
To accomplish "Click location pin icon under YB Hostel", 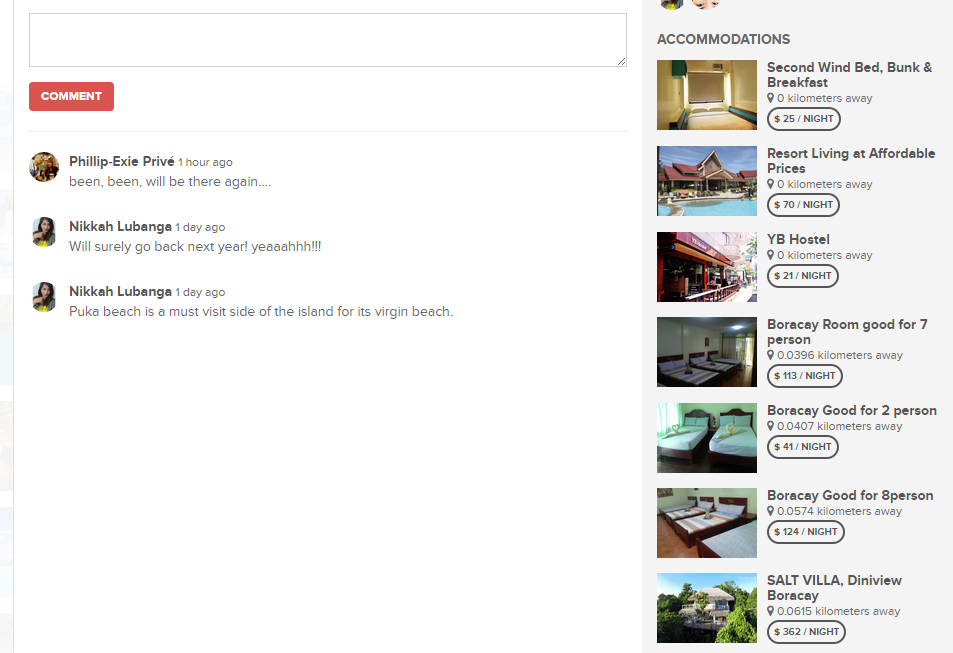I will pos(771,255).
